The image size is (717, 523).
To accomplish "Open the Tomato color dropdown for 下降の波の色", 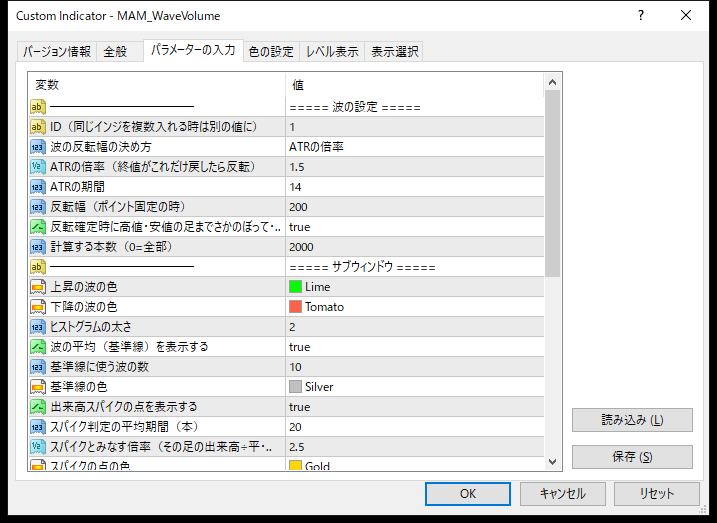I will [x=415, y=307].
